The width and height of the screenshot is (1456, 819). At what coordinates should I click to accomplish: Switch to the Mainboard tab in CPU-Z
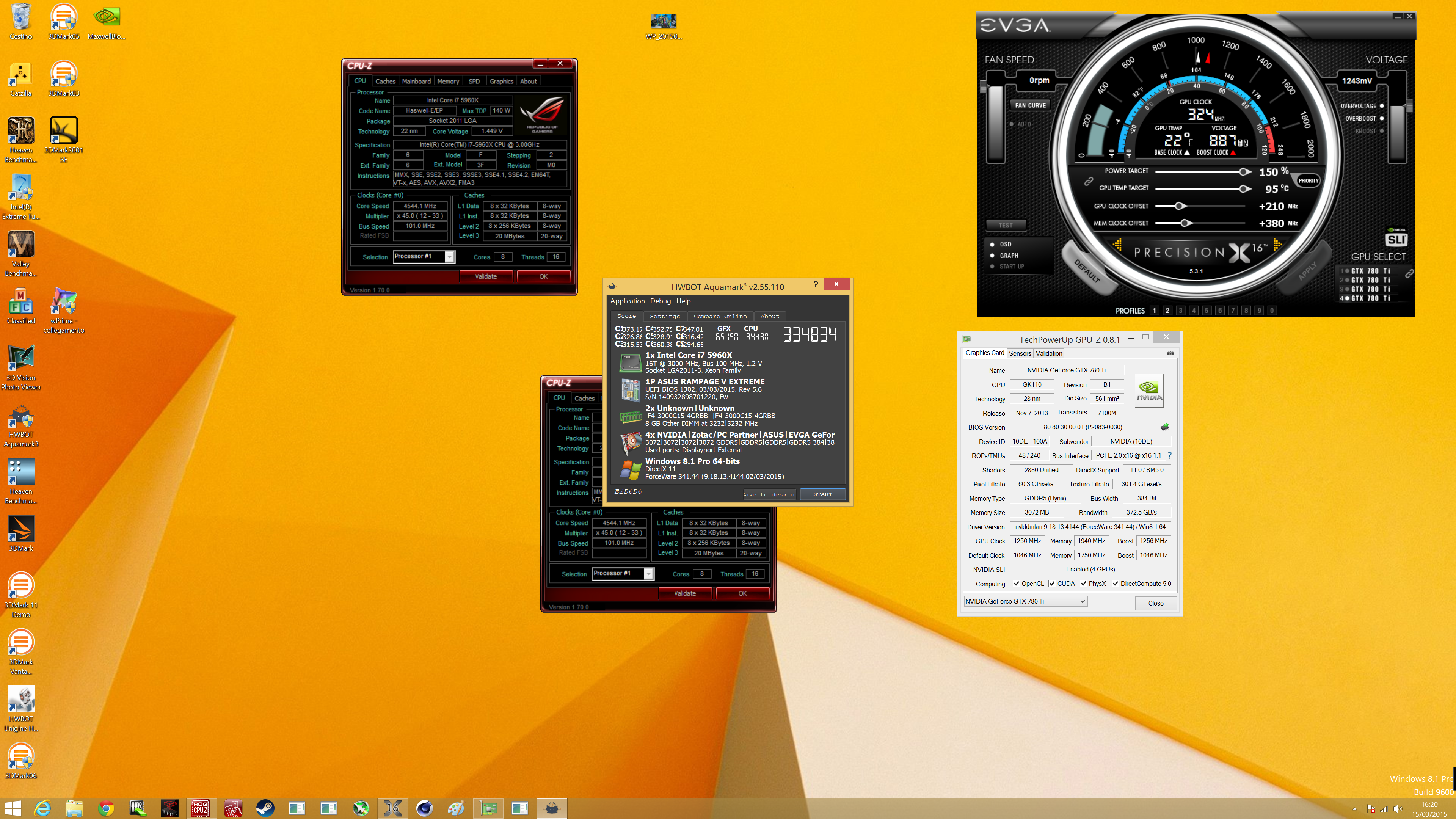416,82
